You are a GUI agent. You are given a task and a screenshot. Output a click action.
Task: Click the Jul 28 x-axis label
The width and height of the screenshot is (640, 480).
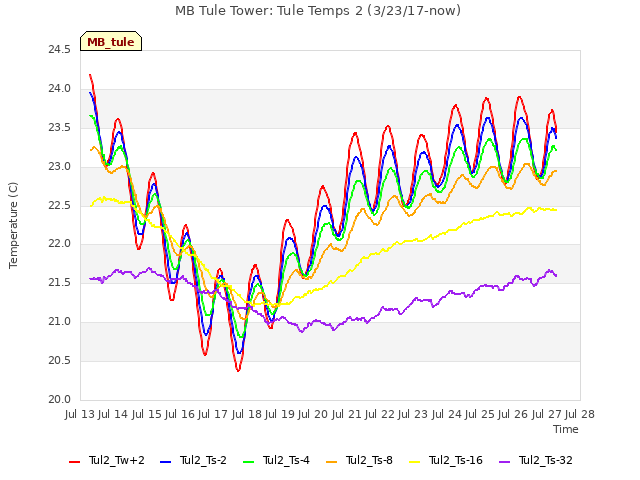[580, 414]
